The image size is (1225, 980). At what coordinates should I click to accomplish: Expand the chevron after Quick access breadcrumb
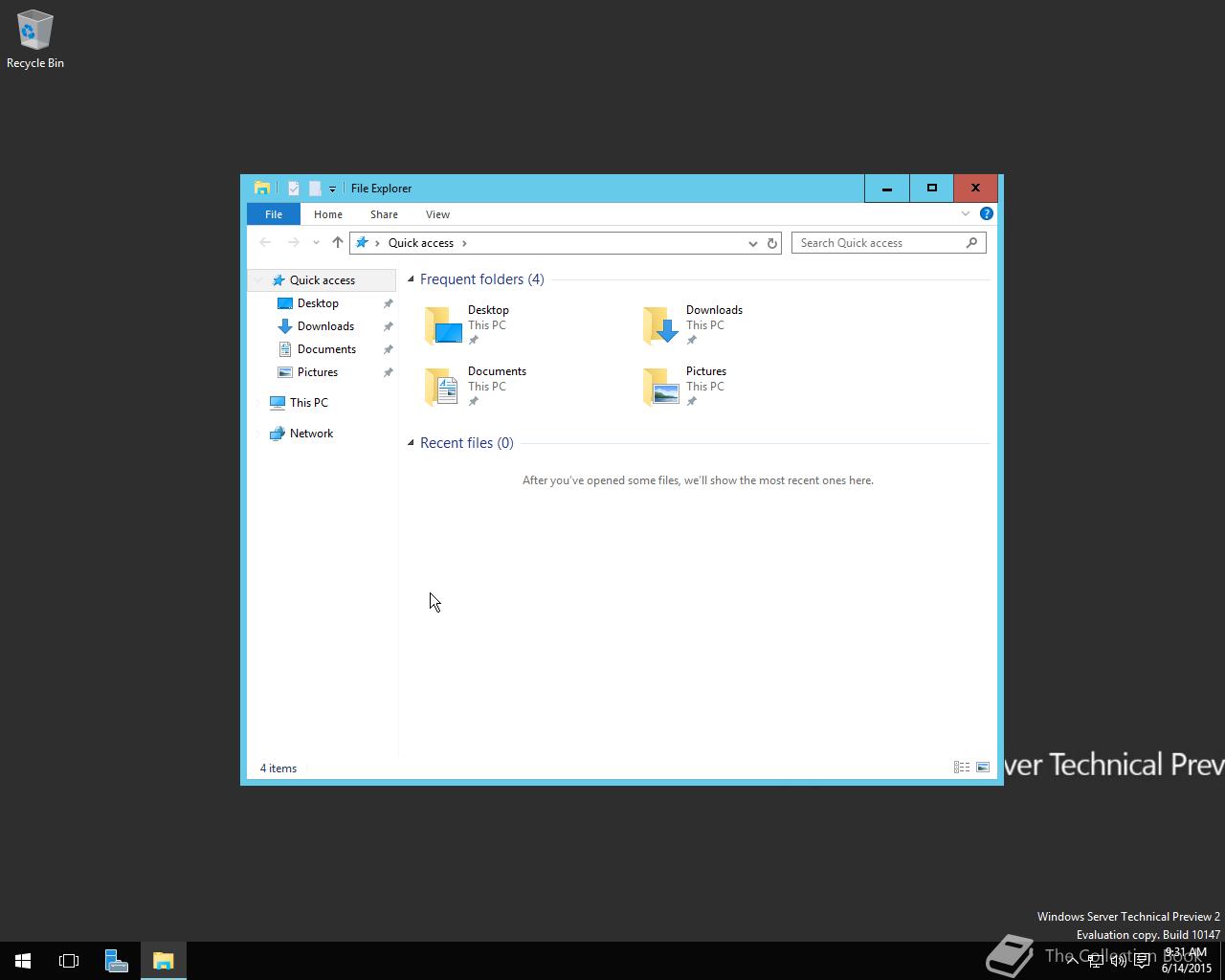(465, 243)
